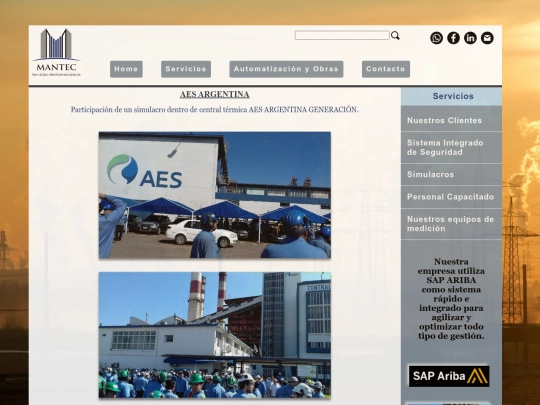Click the 'Participación de un simulacro' description text
The height and width of the screenshot is (405, 540).
click(215, 110)
